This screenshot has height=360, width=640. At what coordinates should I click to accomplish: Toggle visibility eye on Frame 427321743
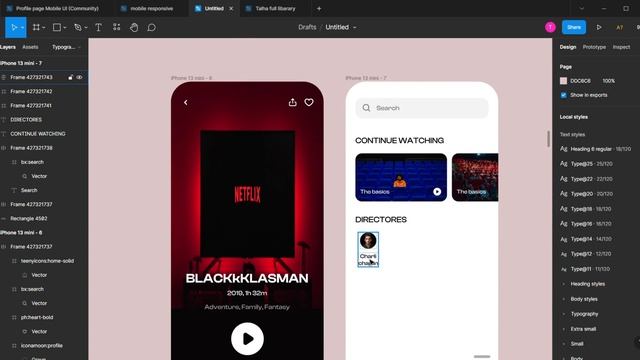pos(79,77)
